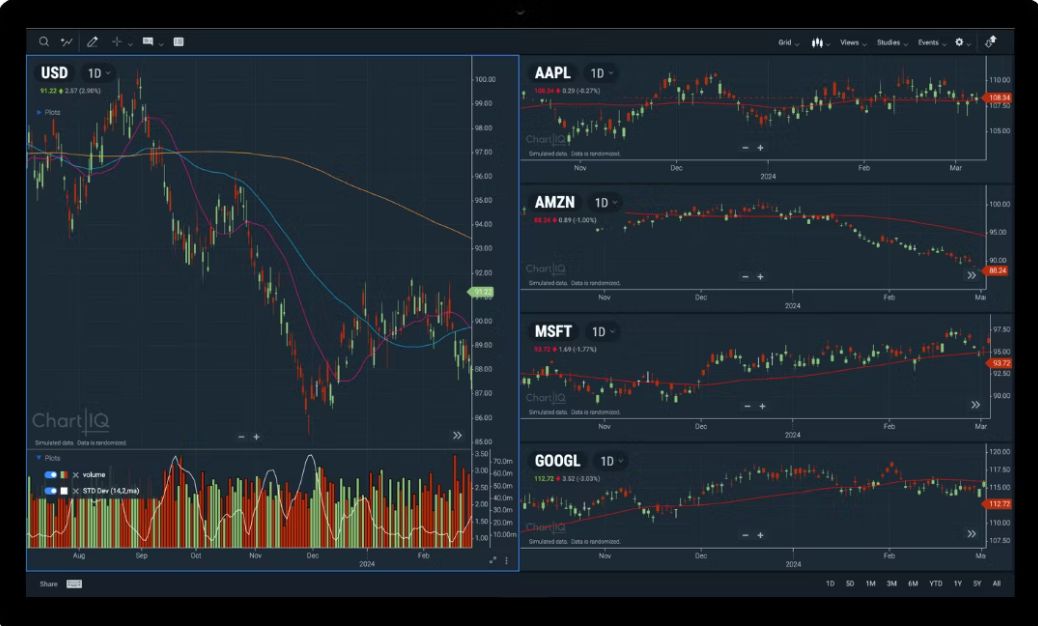The height and width of the screenshot is (626, 1038).
Task: Click the Share button in footer
Action: click(48, 584)
